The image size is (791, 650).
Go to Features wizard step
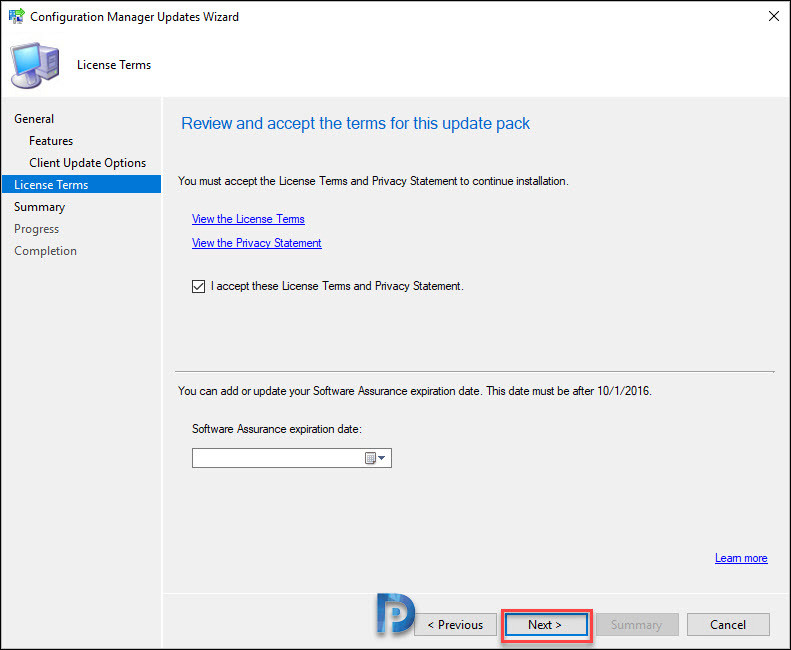(x=51, y=141)
